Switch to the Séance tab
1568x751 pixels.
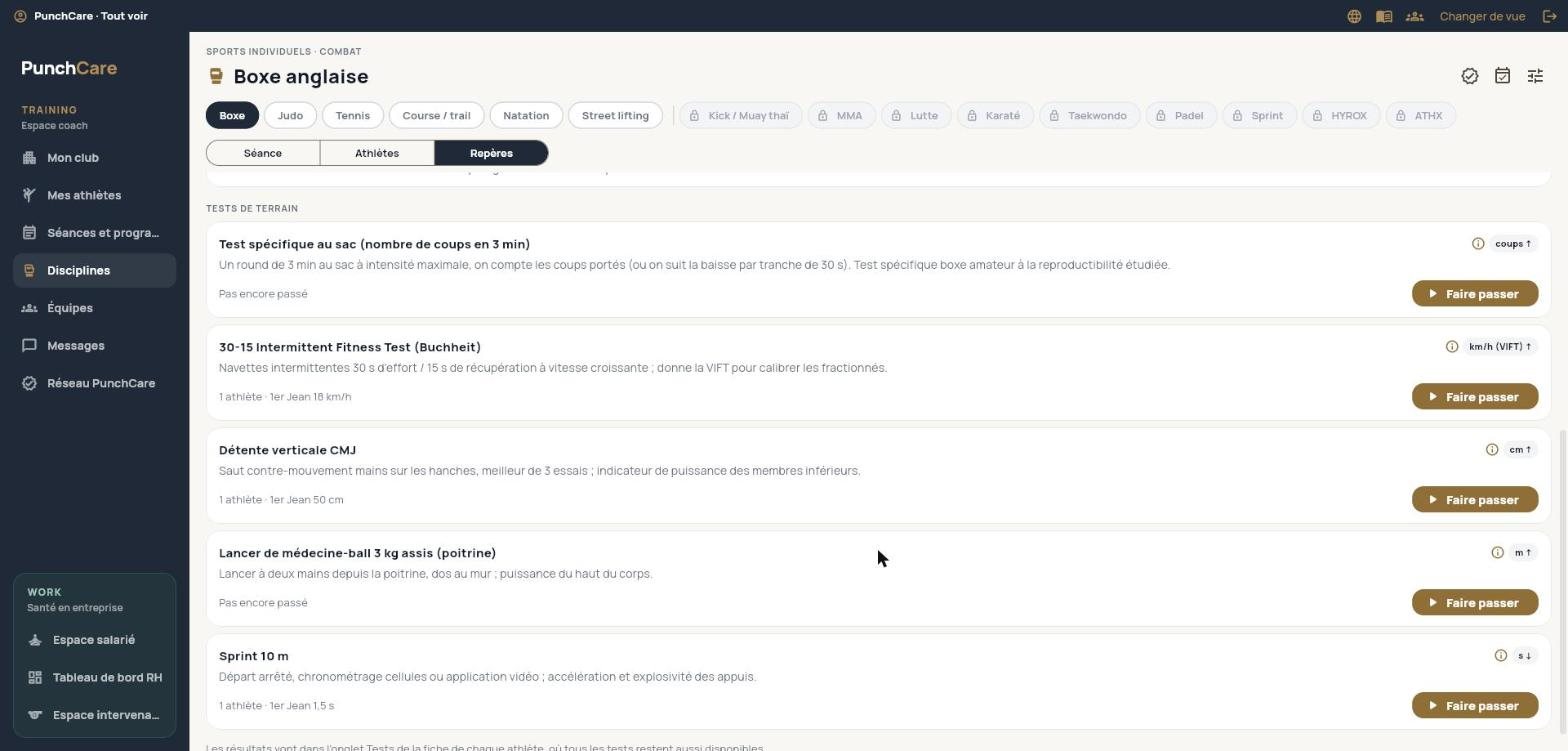pos(263,153)
